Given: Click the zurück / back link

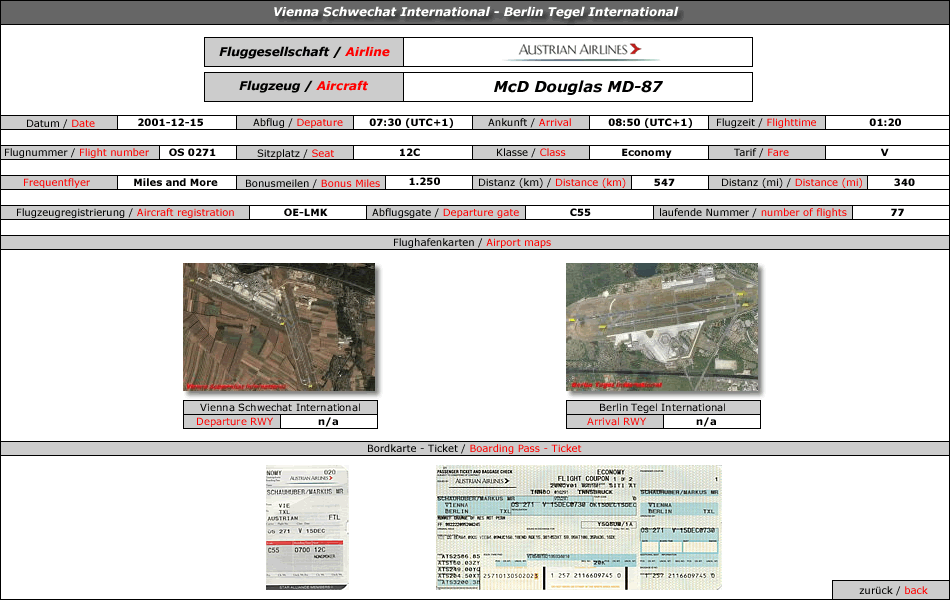Looking at the screenshot, I should 892,590.
